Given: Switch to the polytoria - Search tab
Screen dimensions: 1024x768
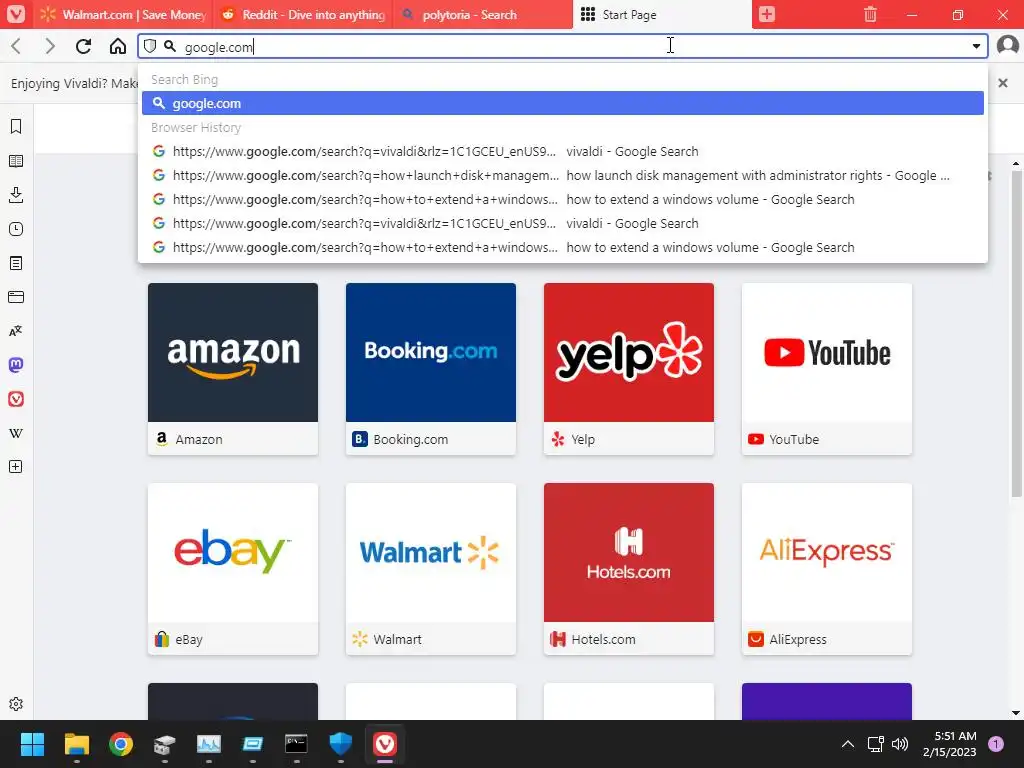Looking at the screenshot, I should (483, 14).
